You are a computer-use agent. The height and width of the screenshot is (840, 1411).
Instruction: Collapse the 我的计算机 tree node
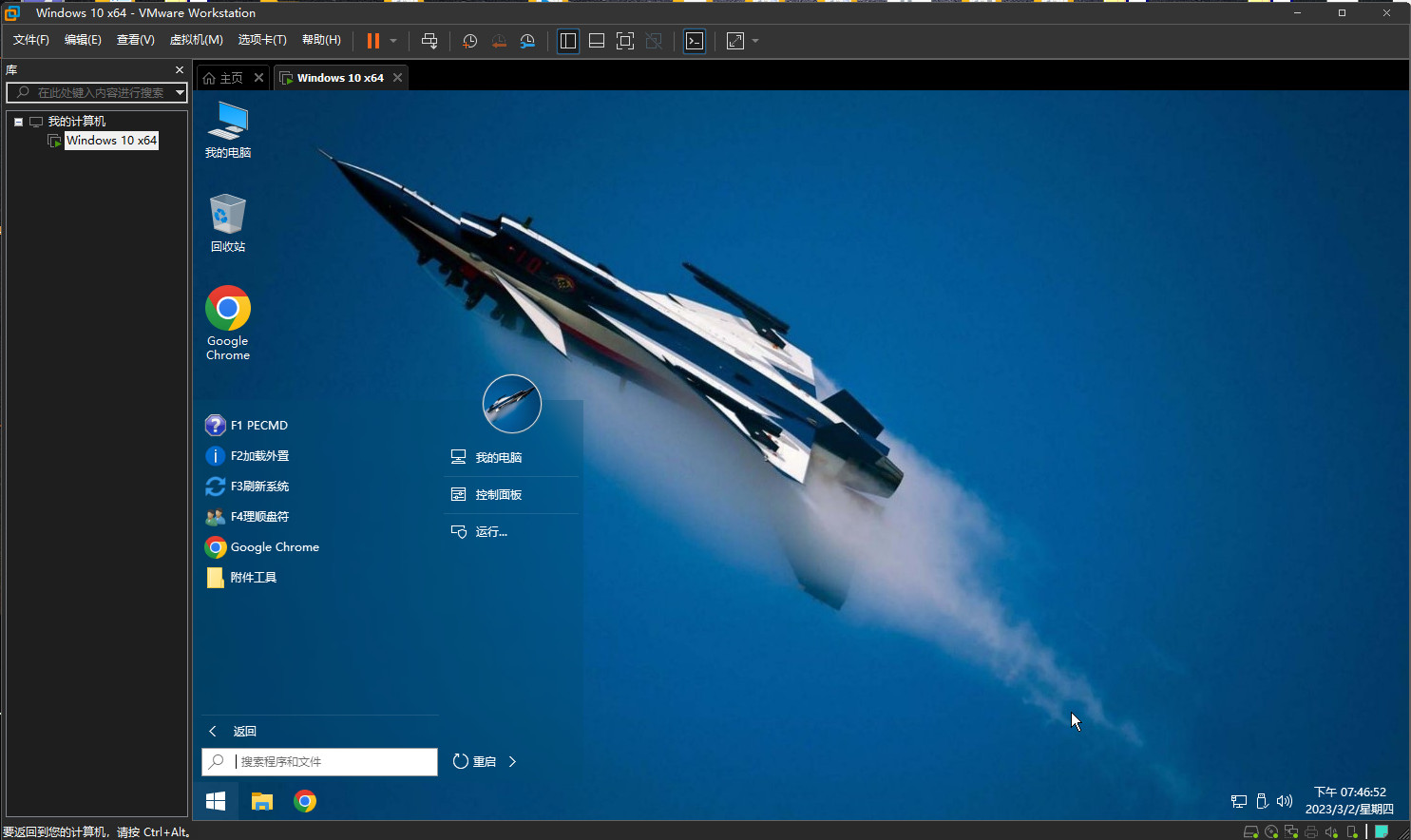18,122
